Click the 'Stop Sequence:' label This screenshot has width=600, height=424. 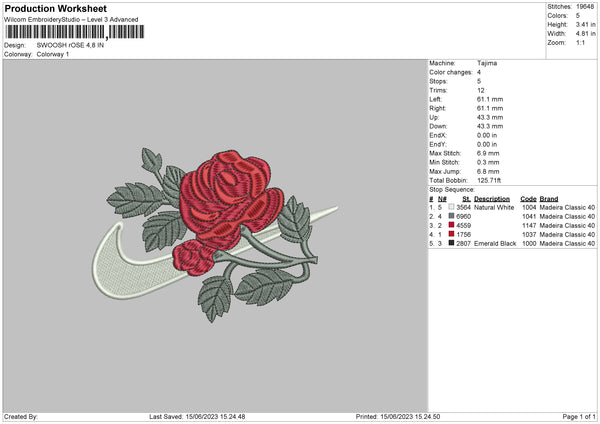pos(452,190)
